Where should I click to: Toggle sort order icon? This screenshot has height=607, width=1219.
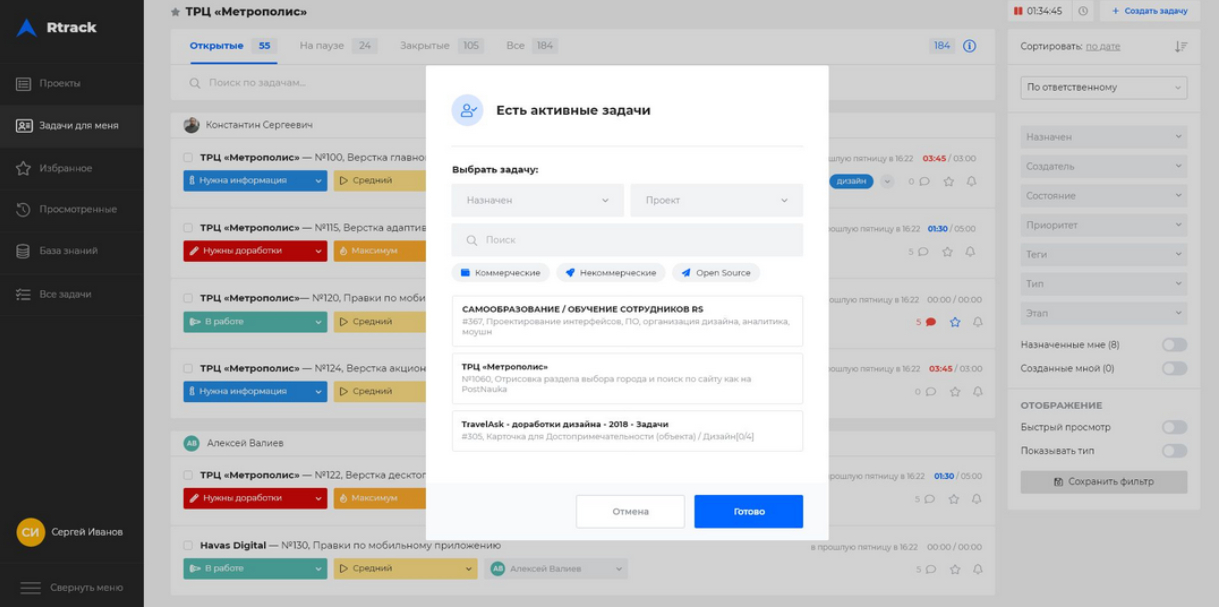coord(1181,47)
